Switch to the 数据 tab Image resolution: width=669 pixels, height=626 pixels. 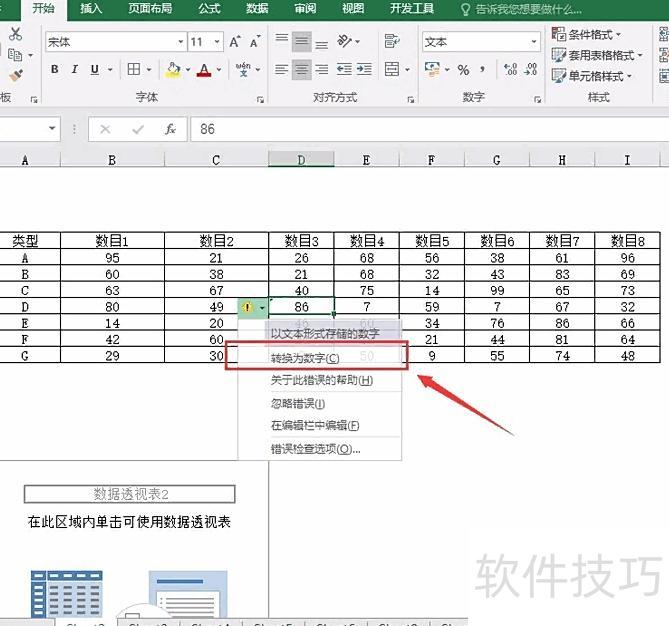coord(257,9)
